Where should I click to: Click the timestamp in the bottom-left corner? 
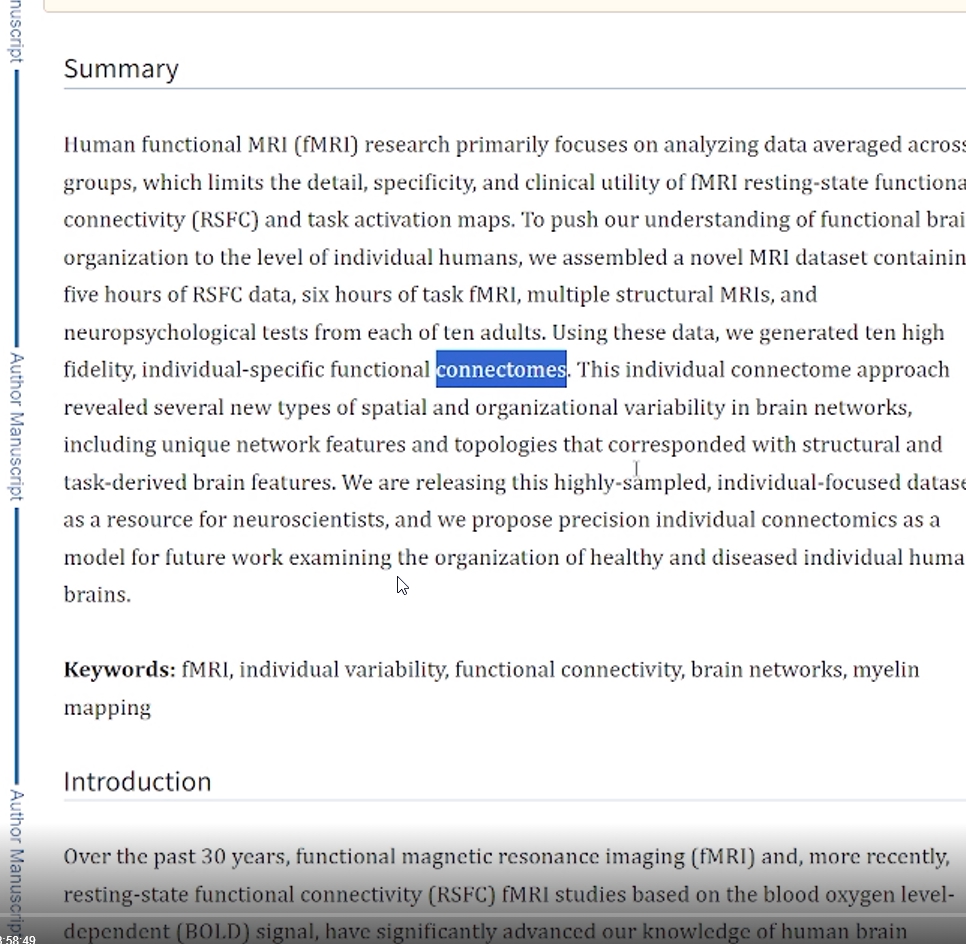tap(18, 938)
